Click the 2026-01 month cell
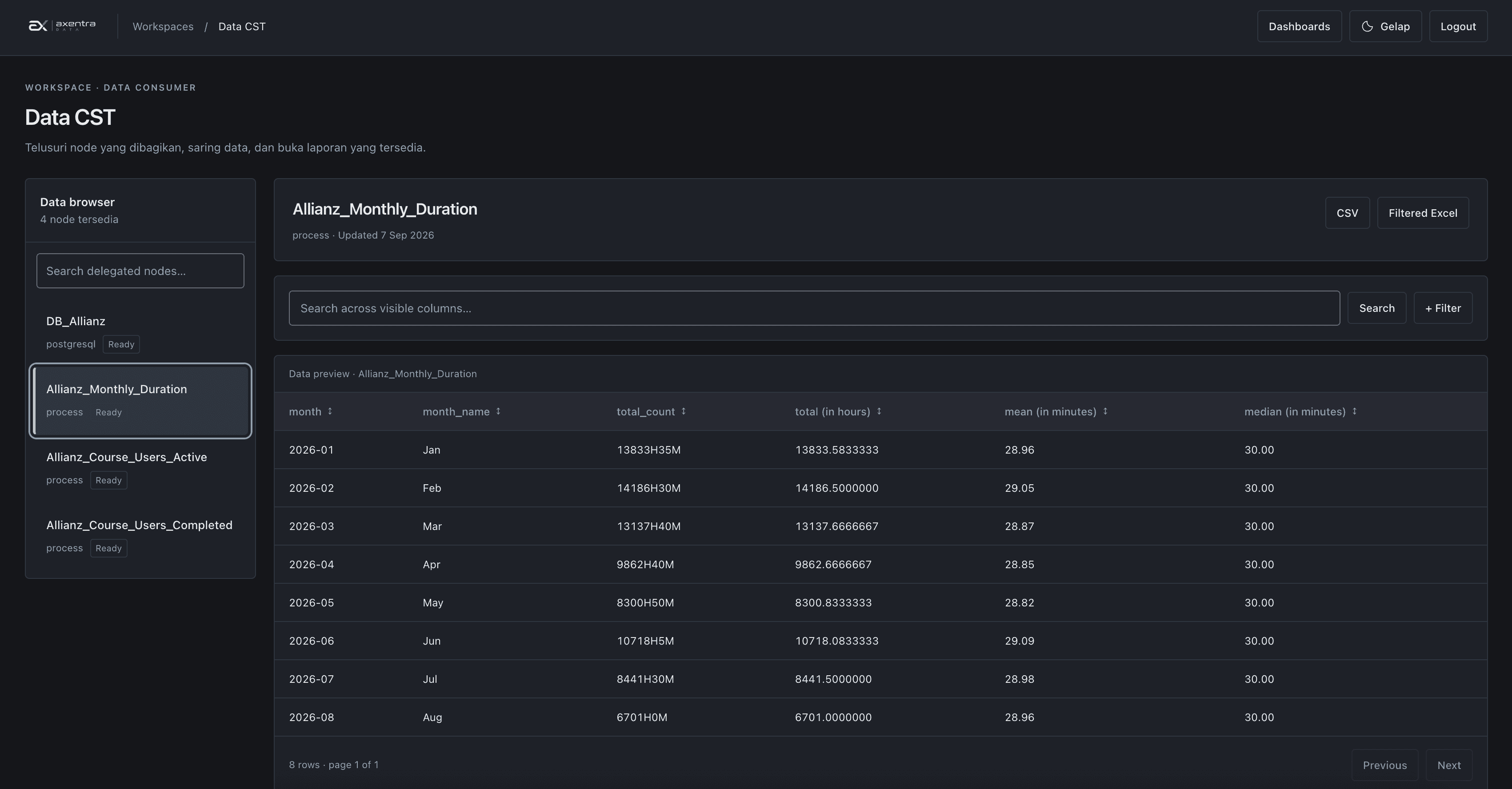Image resolution: width=1512 pixels, height=789 pixels. click(x=311, y=450)
